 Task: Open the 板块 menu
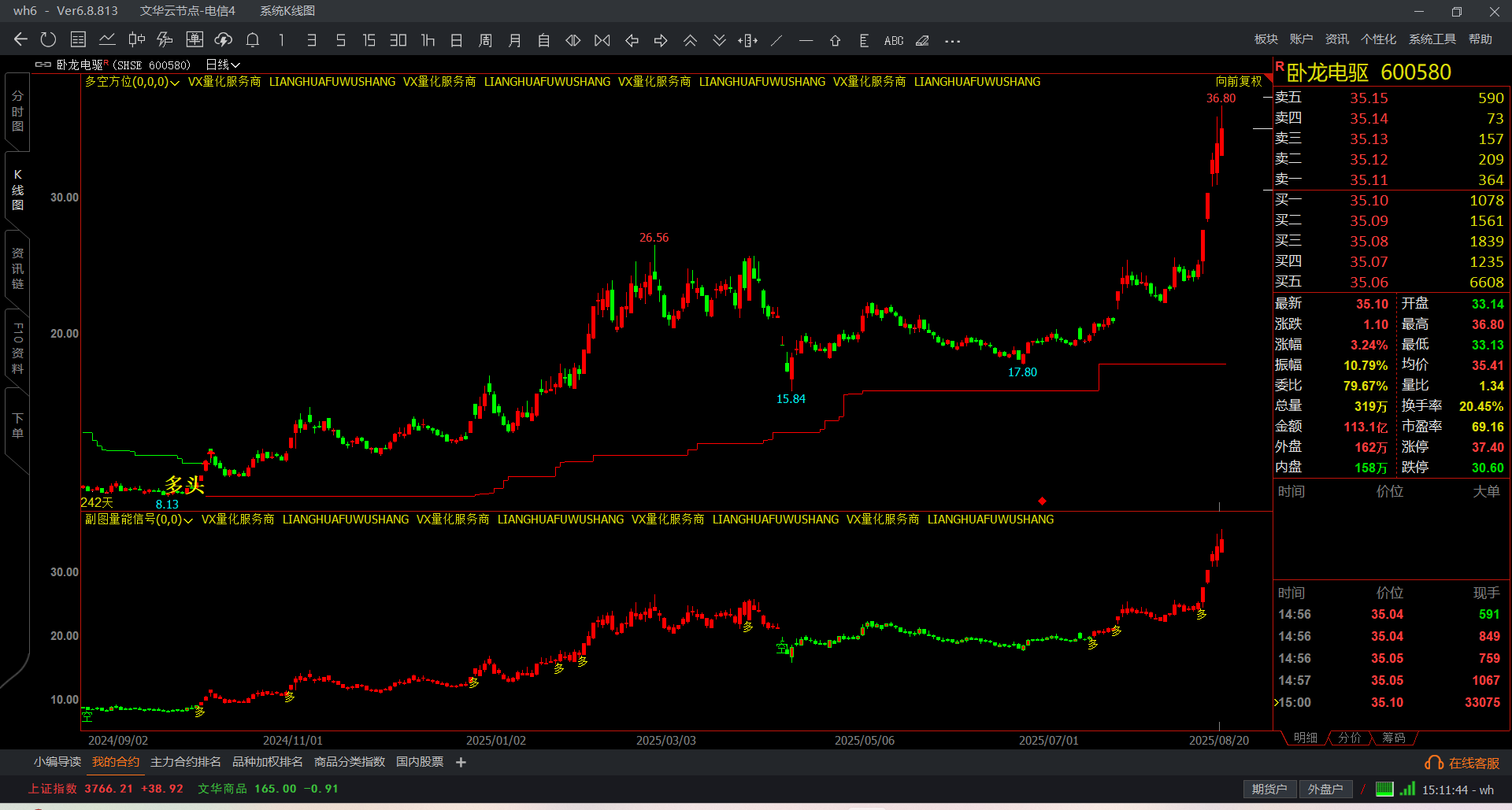click(1266, 39)
